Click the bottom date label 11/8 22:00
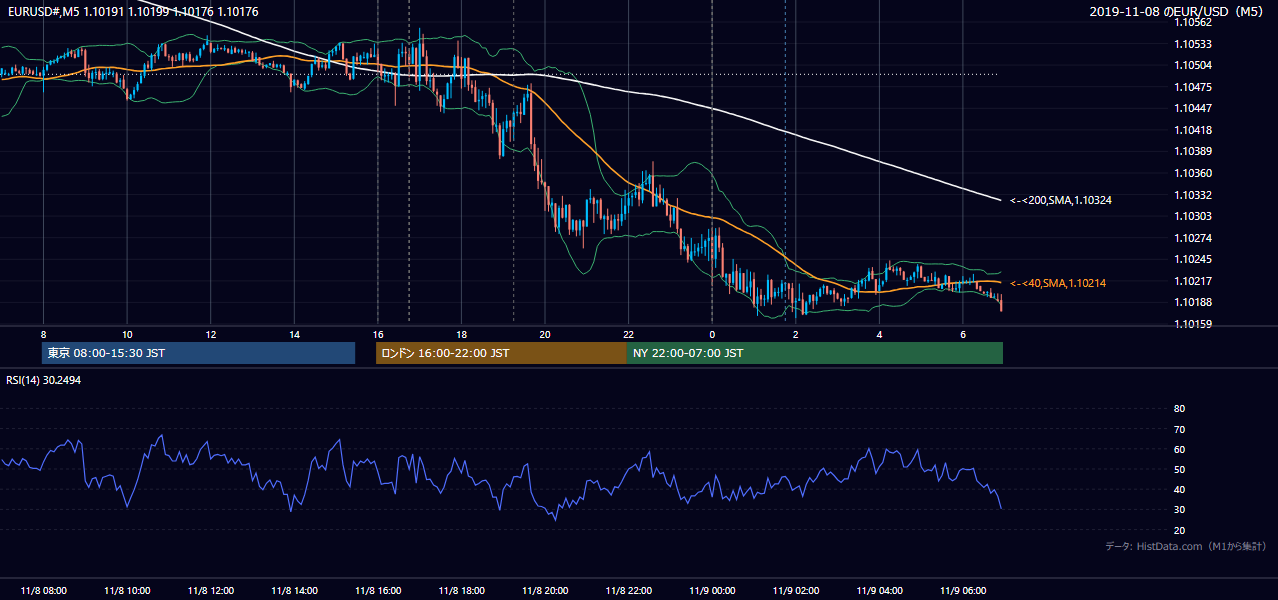 [628, 591]
